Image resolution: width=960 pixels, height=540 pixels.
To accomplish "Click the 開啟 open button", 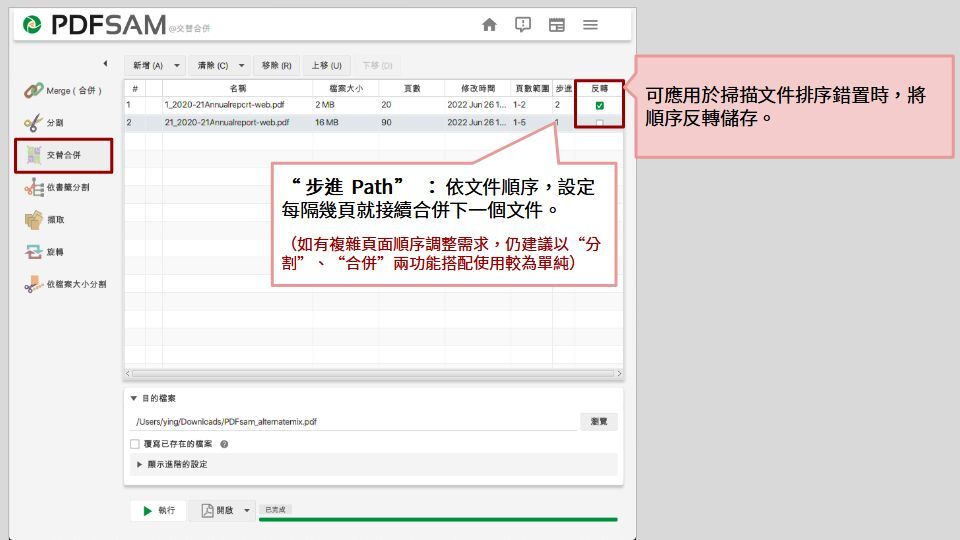I will tap(217, 511).
